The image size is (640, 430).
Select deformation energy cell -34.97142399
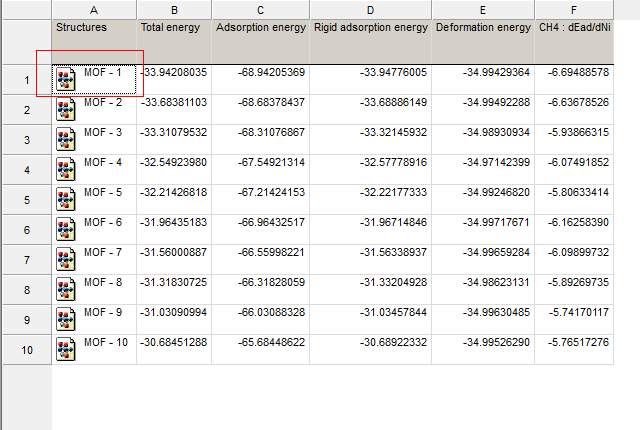[483, 170]
